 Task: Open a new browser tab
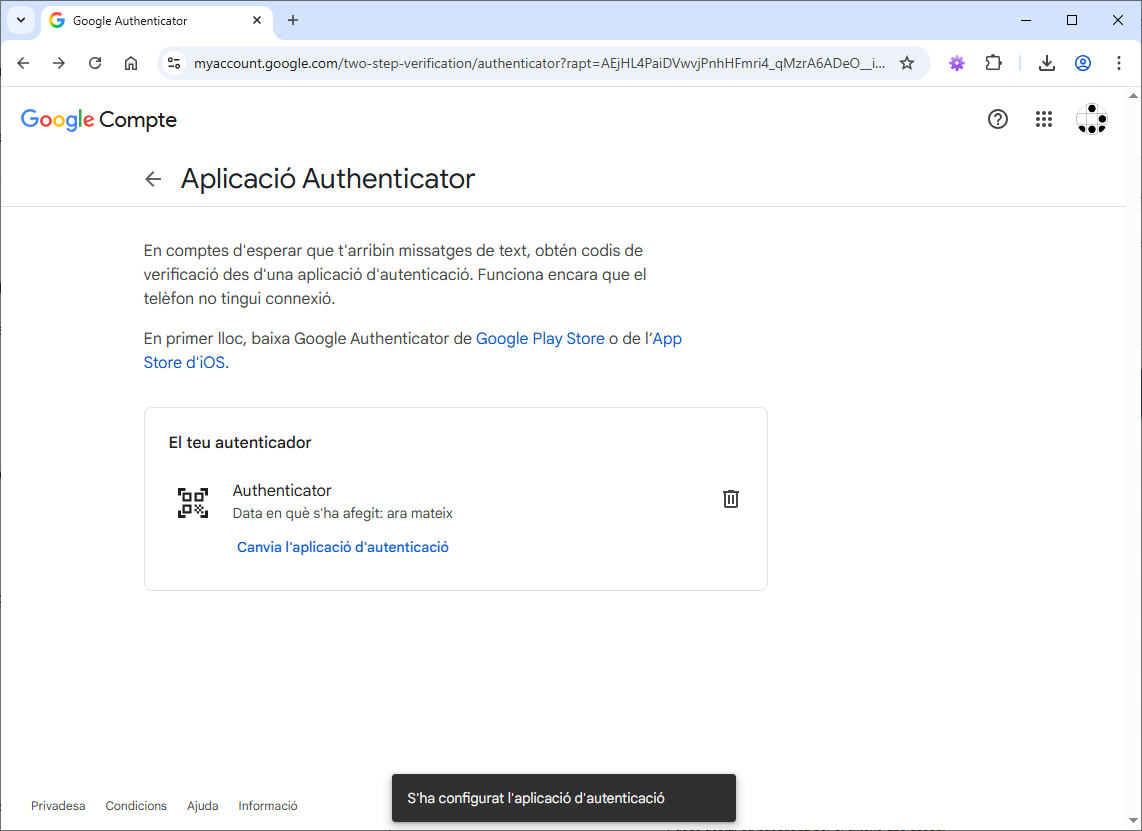click(290, 20)
